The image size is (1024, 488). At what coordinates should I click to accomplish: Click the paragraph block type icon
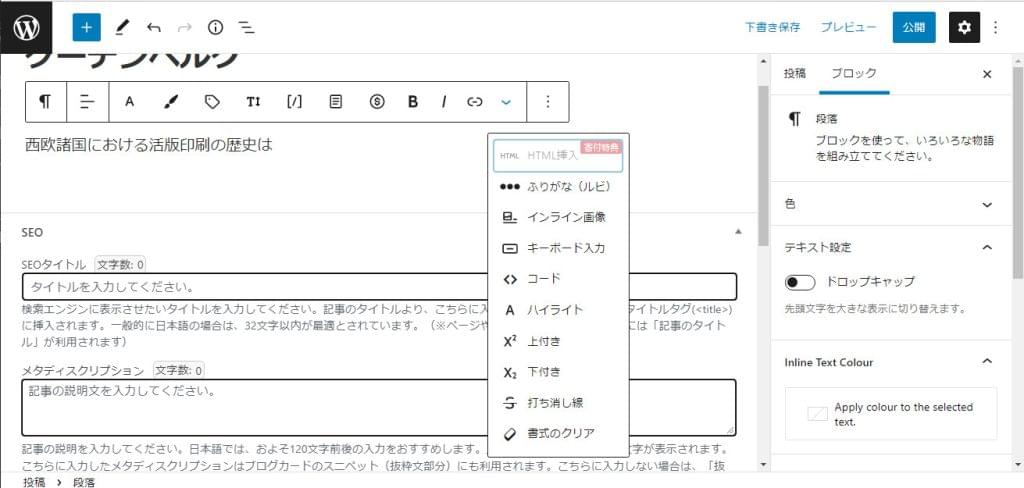coord(45,102)
